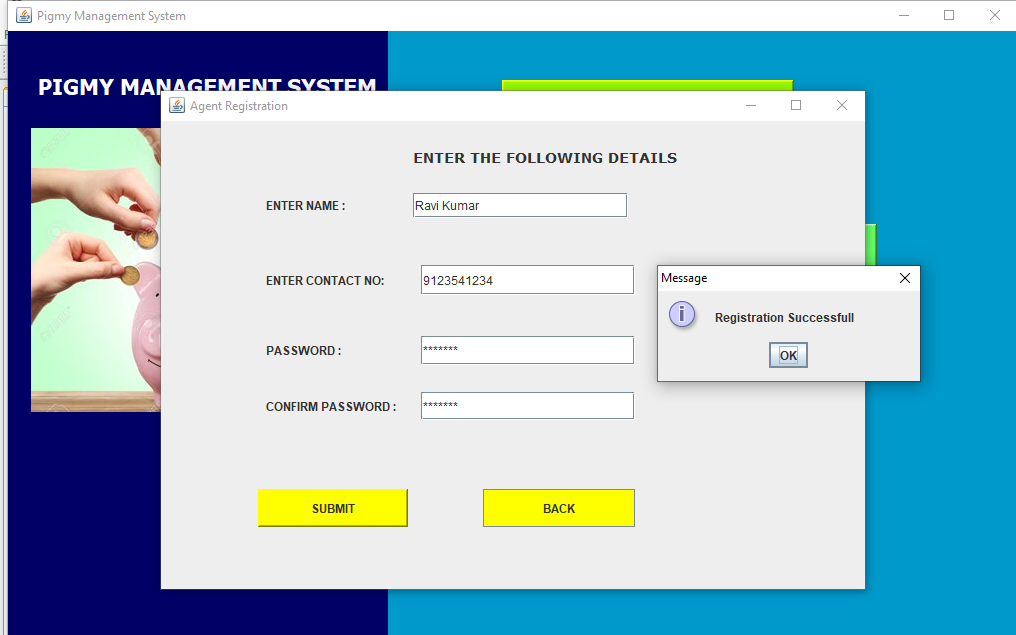Minimize the Agent Registration window

(750, 105)
